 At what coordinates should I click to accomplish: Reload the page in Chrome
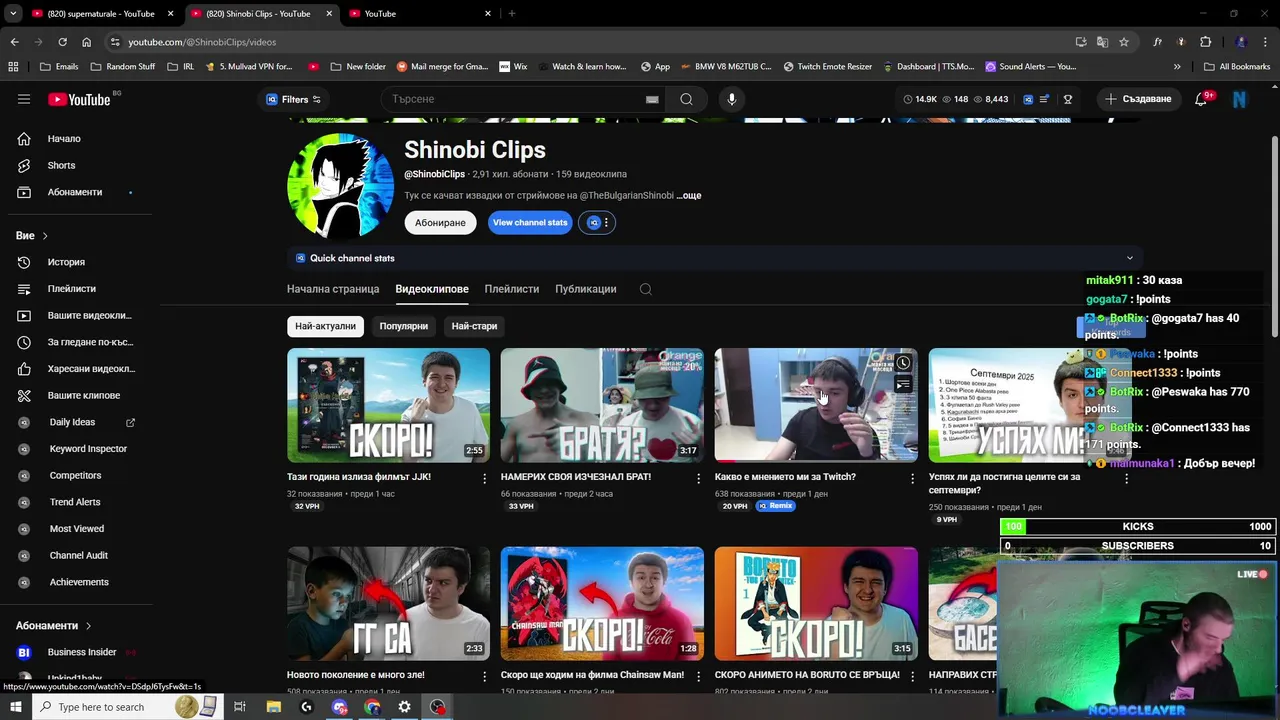click(x=62, y=42)
